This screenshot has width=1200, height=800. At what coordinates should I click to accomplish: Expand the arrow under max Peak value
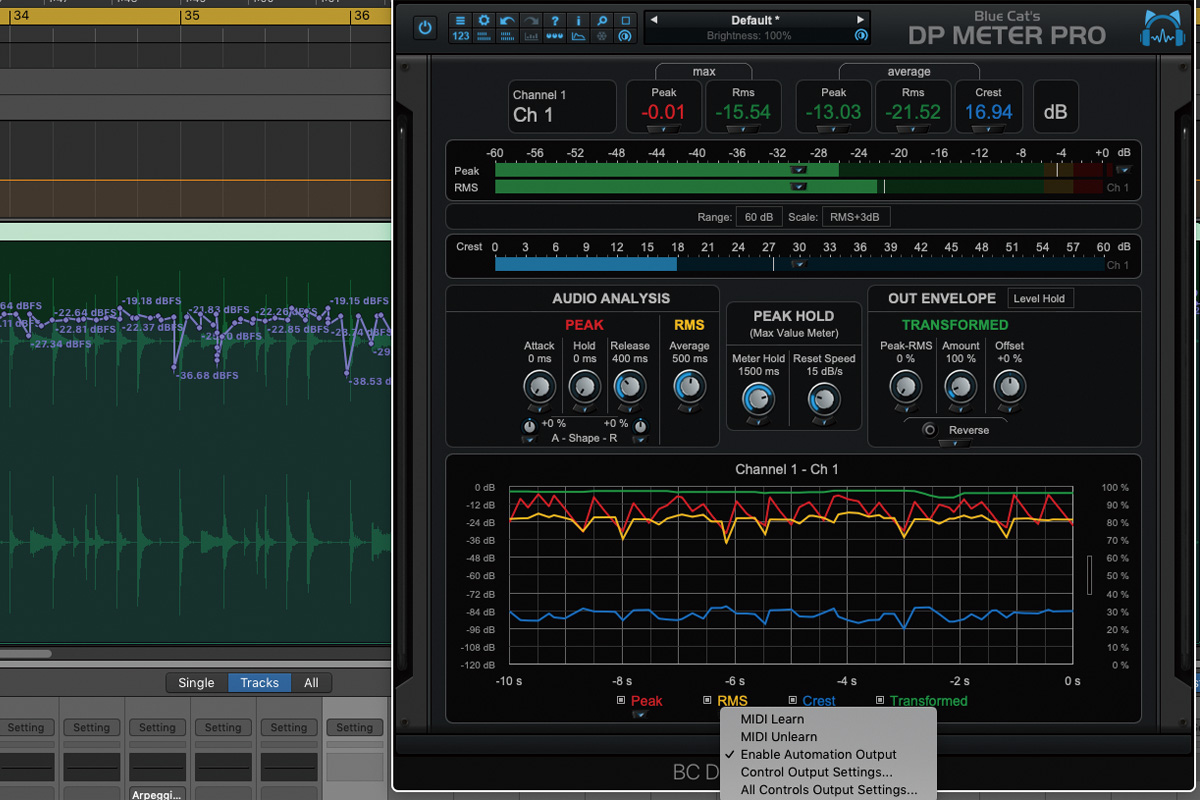point(664,130)
